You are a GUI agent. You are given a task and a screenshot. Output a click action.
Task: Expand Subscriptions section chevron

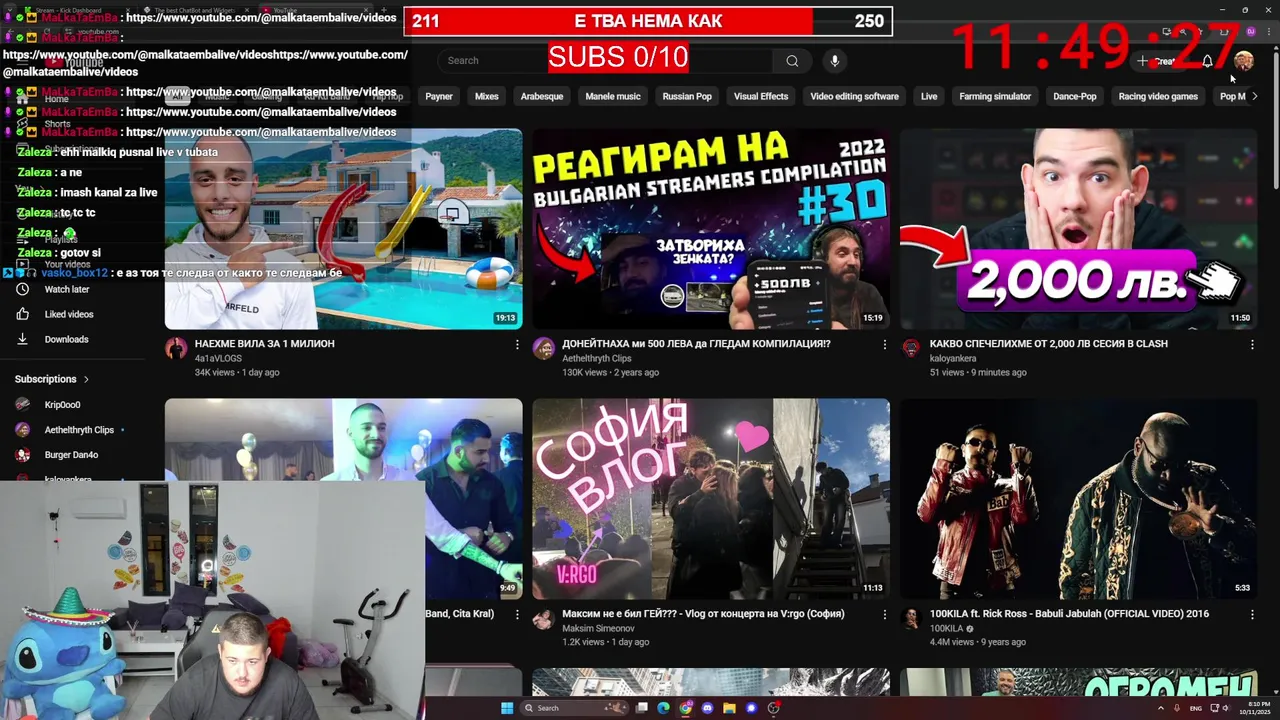tap(86, 379)
